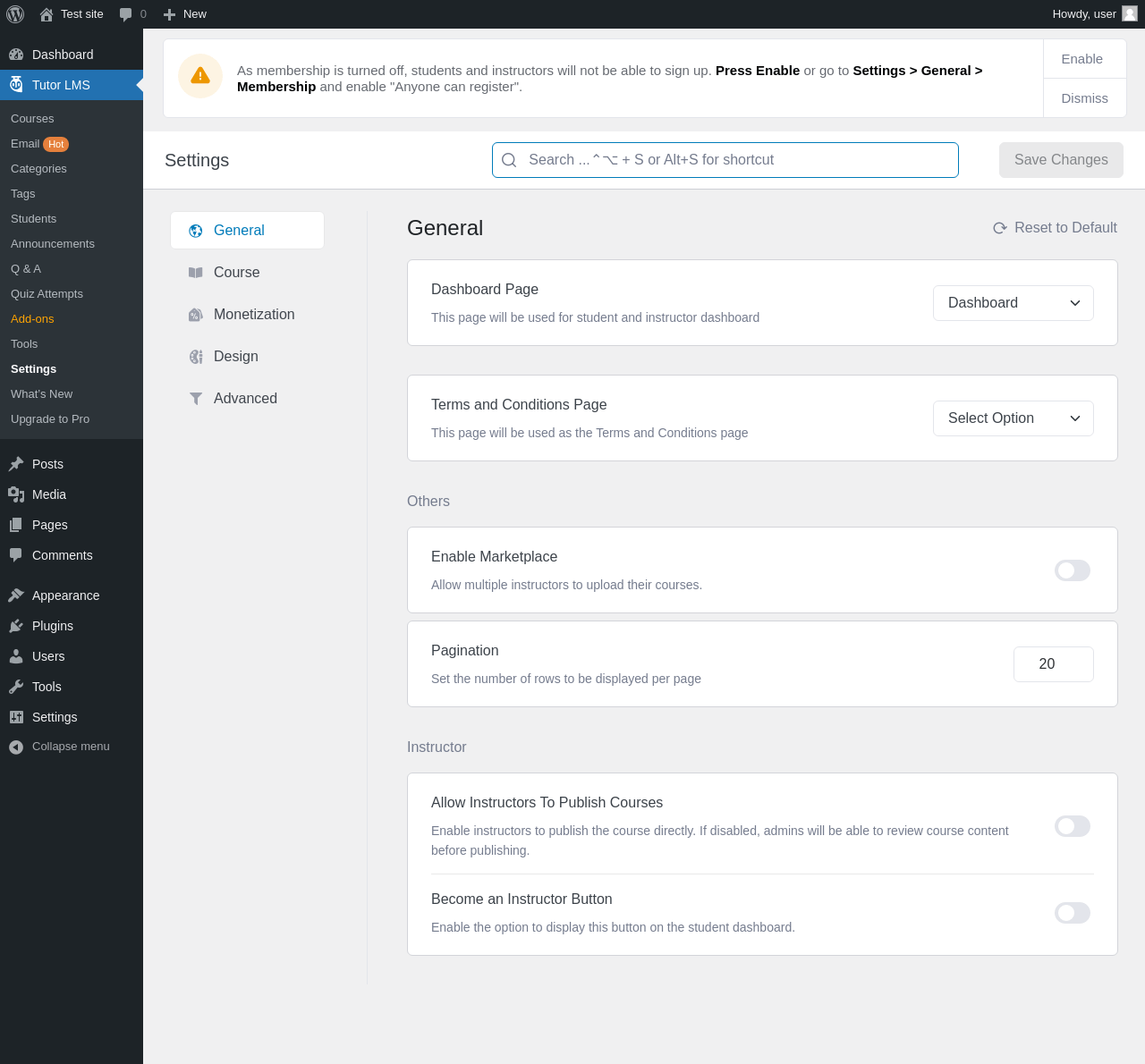The image size is (1145, 1064).
Task: Open the Add-ons submenu item
Action: (x=32, y=319)
